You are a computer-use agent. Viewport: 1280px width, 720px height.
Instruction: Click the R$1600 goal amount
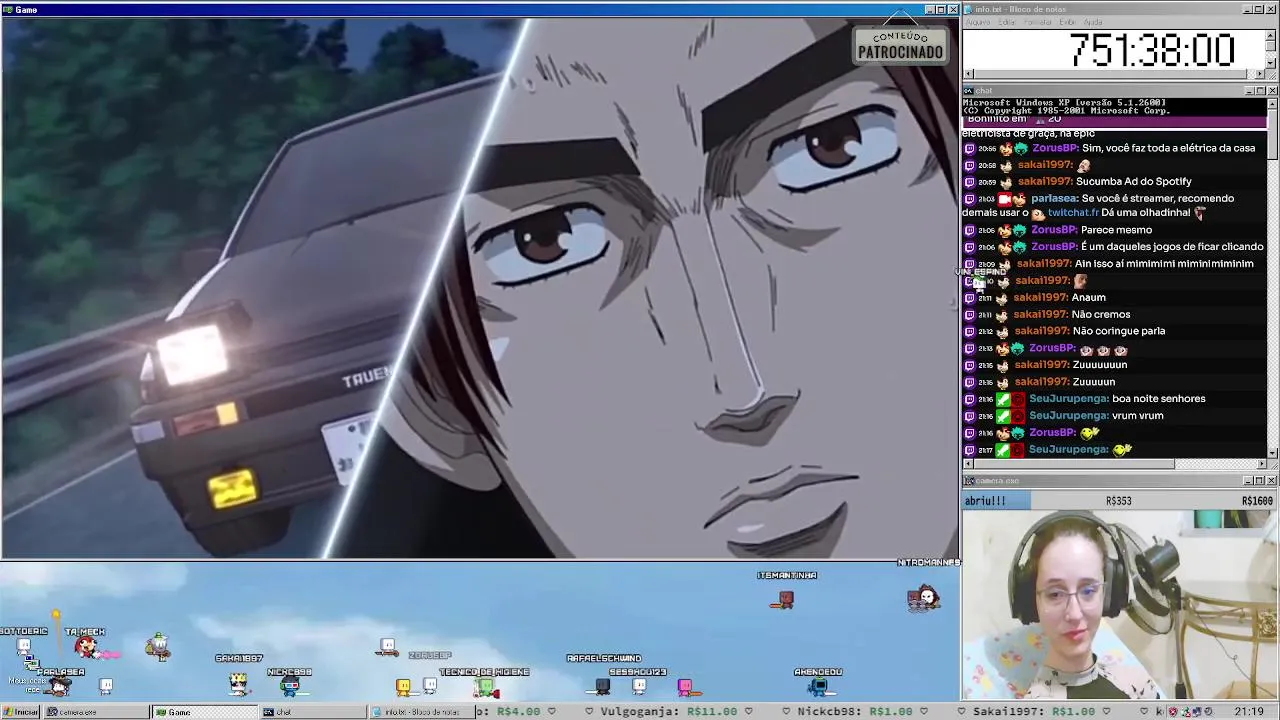(x=1259, y=501)
